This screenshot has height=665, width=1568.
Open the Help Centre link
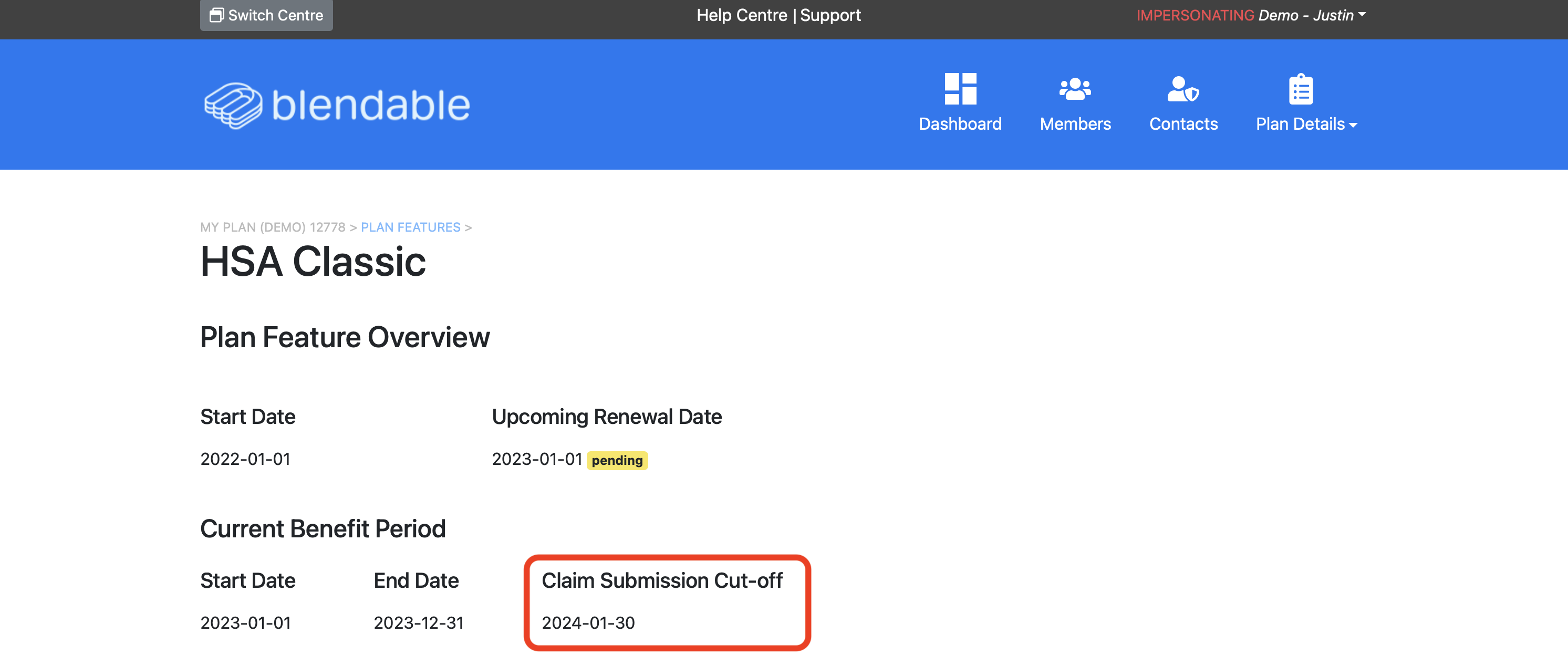point(741,15)
